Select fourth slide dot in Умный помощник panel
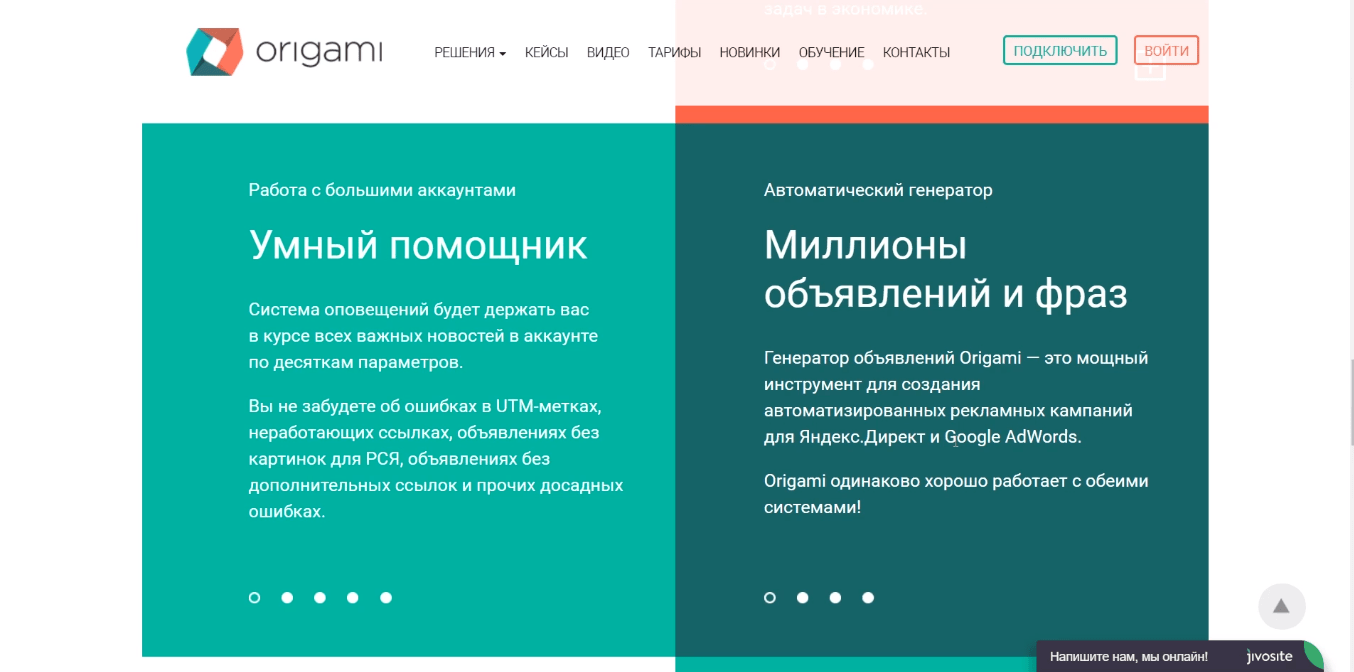 tap(353, 598)
